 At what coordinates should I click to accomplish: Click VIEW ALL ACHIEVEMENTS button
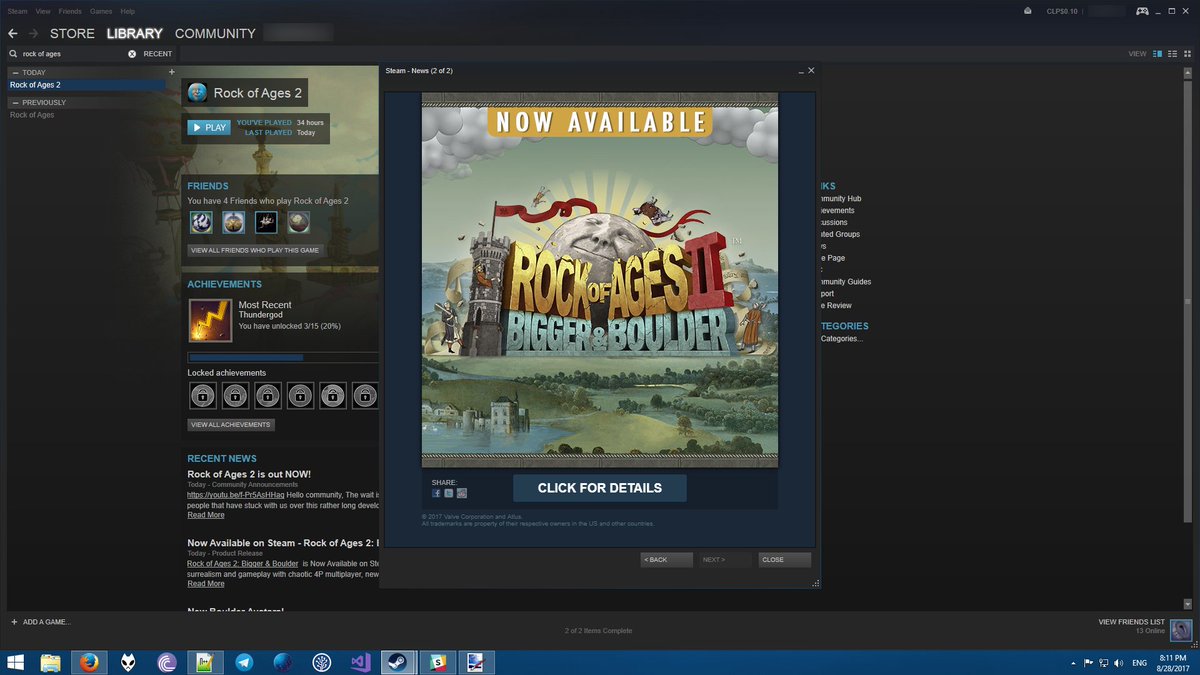click(230, 425)
